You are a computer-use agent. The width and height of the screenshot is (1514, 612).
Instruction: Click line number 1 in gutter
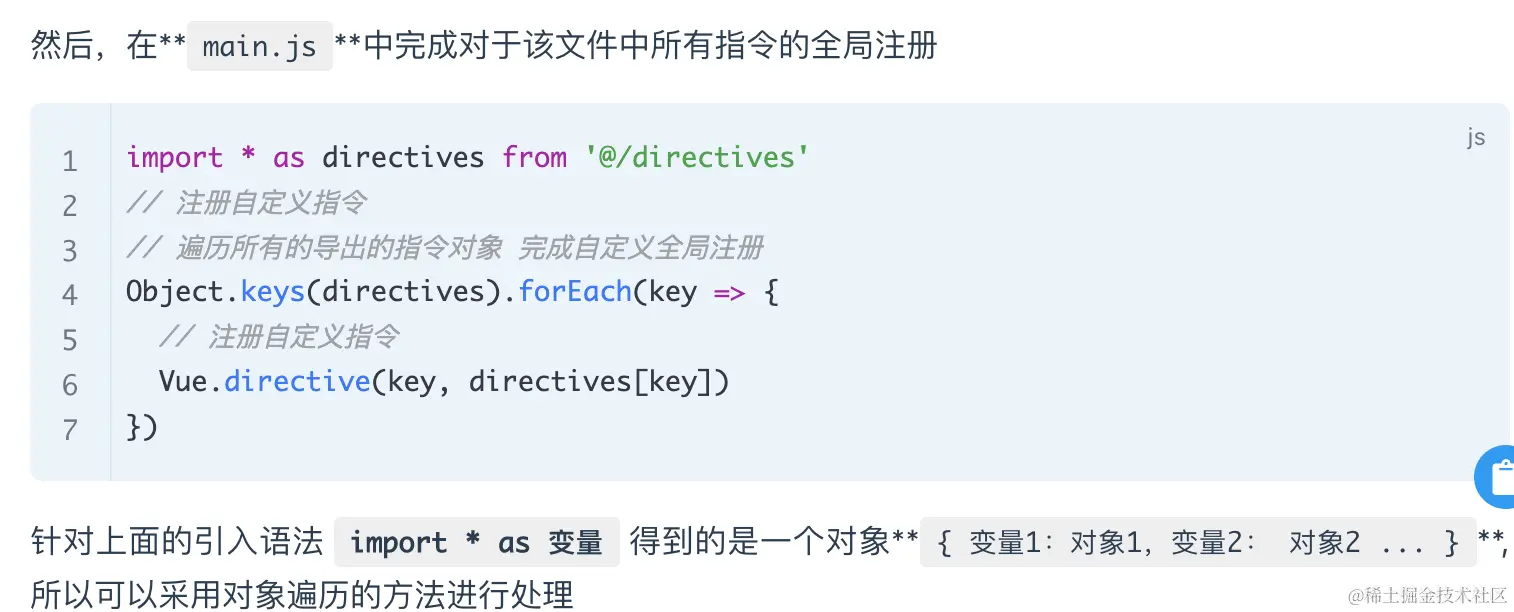click(70, 160)
